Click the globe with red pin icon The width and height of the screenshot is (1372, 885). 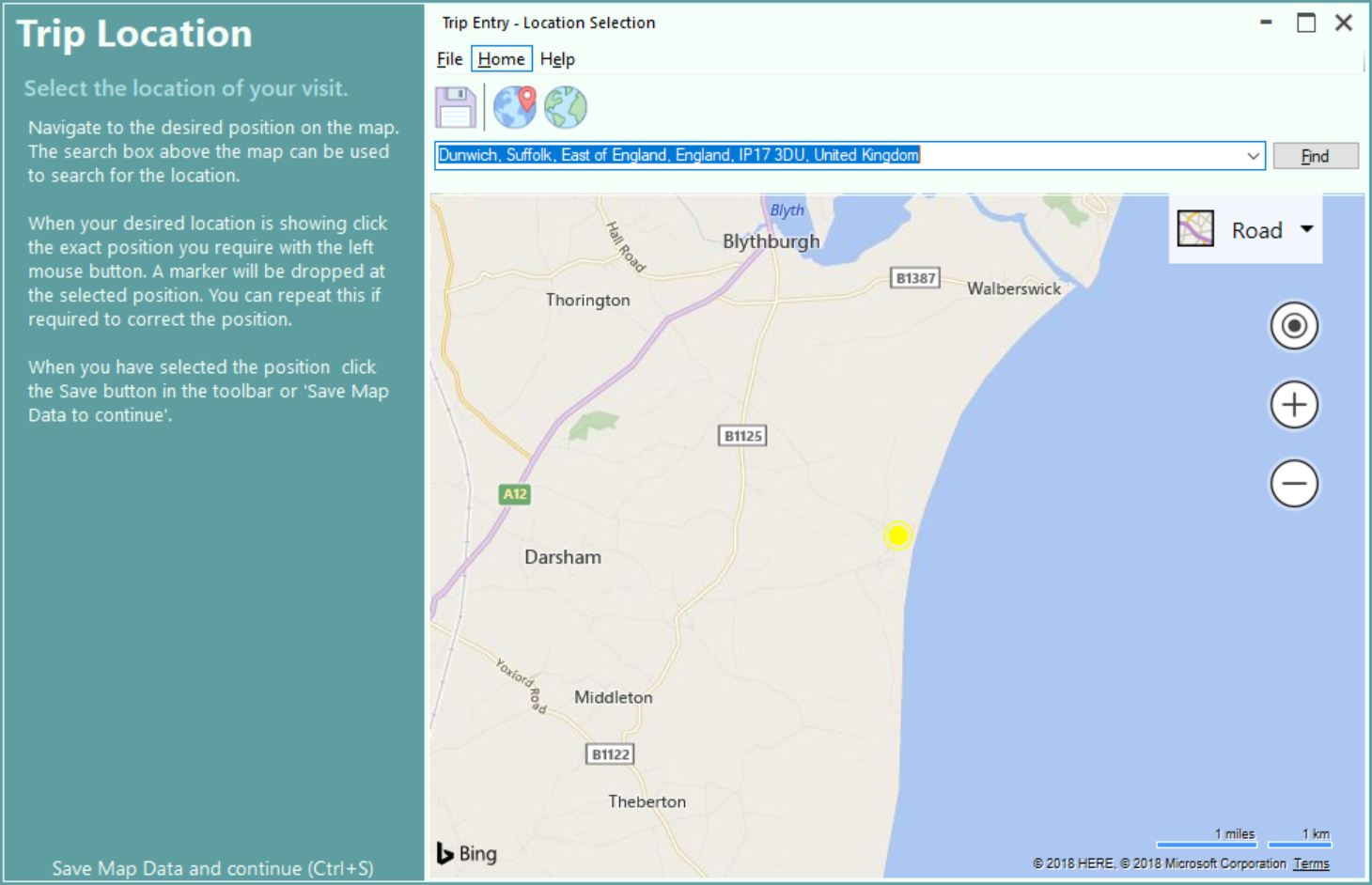[x=515, y=107]
